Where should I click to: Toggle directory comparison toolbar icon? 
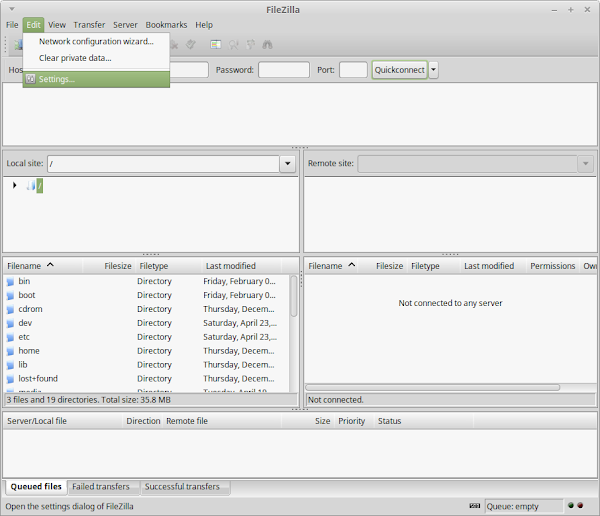click(x=233, y=45)
